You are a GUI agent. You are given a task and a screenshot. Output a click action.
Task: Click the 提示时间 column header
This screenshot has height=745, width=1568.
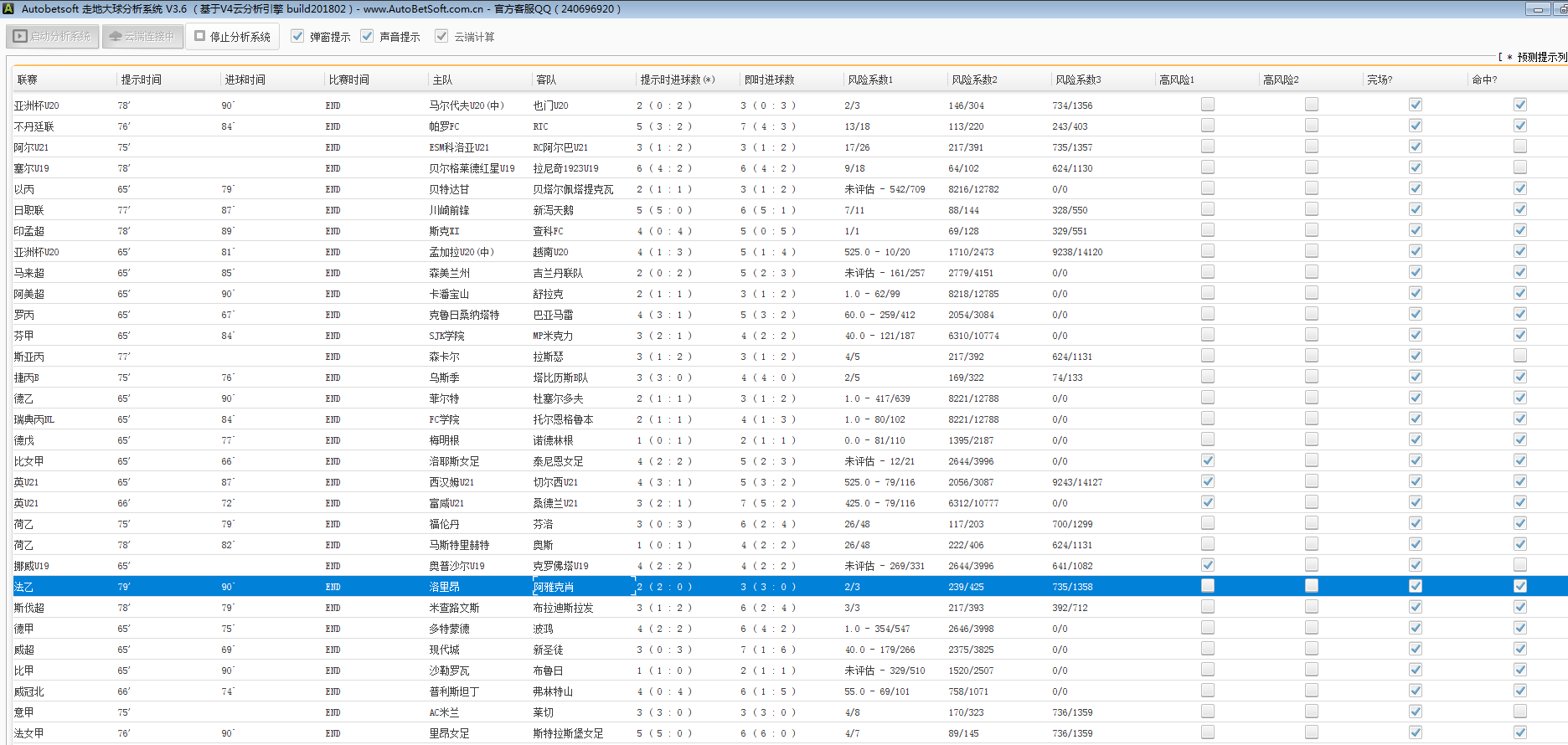tap(141, 80)
